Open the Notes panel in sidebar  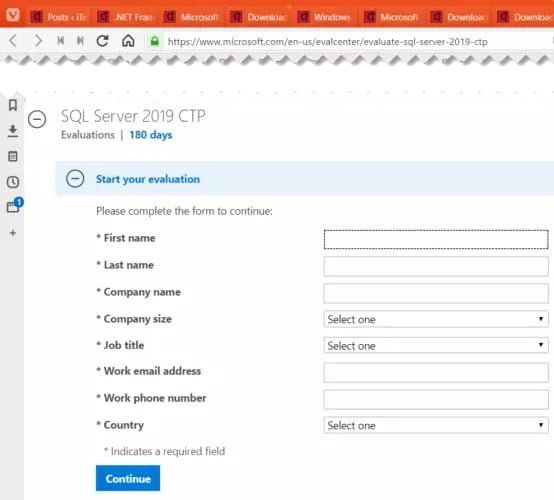[x=13, y=156]
